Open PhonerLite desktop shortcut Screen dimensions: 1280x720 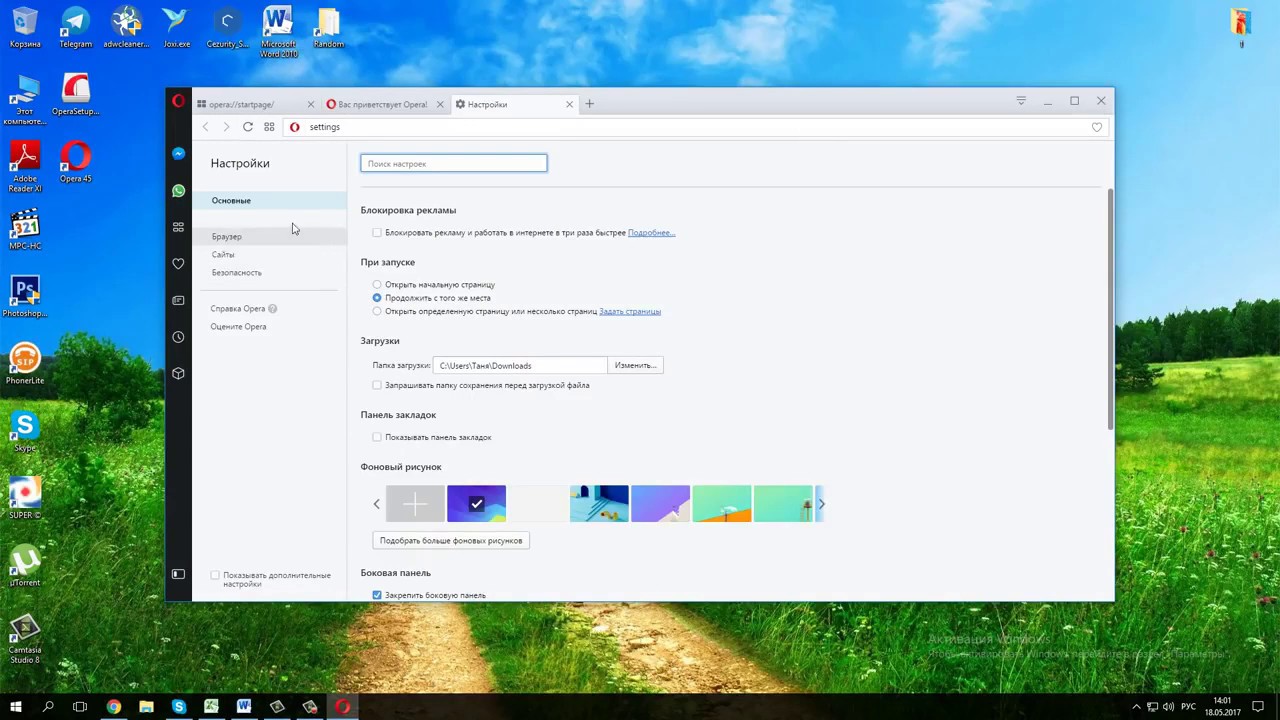pos(24,364)
